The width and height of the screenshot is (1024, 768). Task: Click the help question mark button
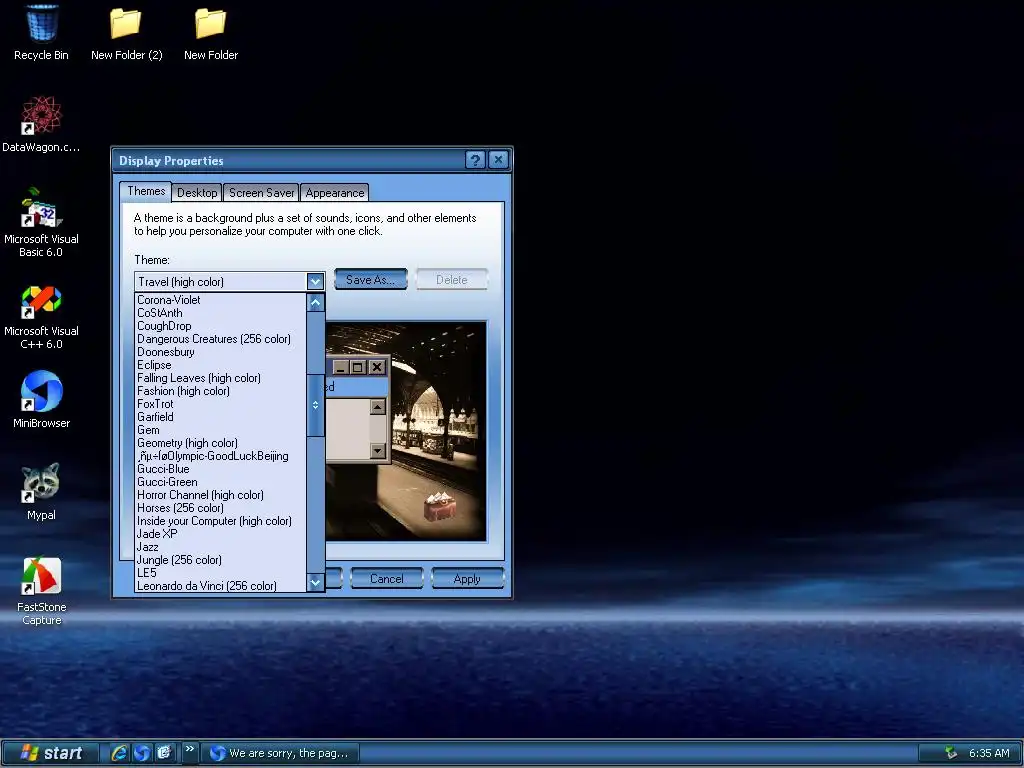tap(475, 160)
